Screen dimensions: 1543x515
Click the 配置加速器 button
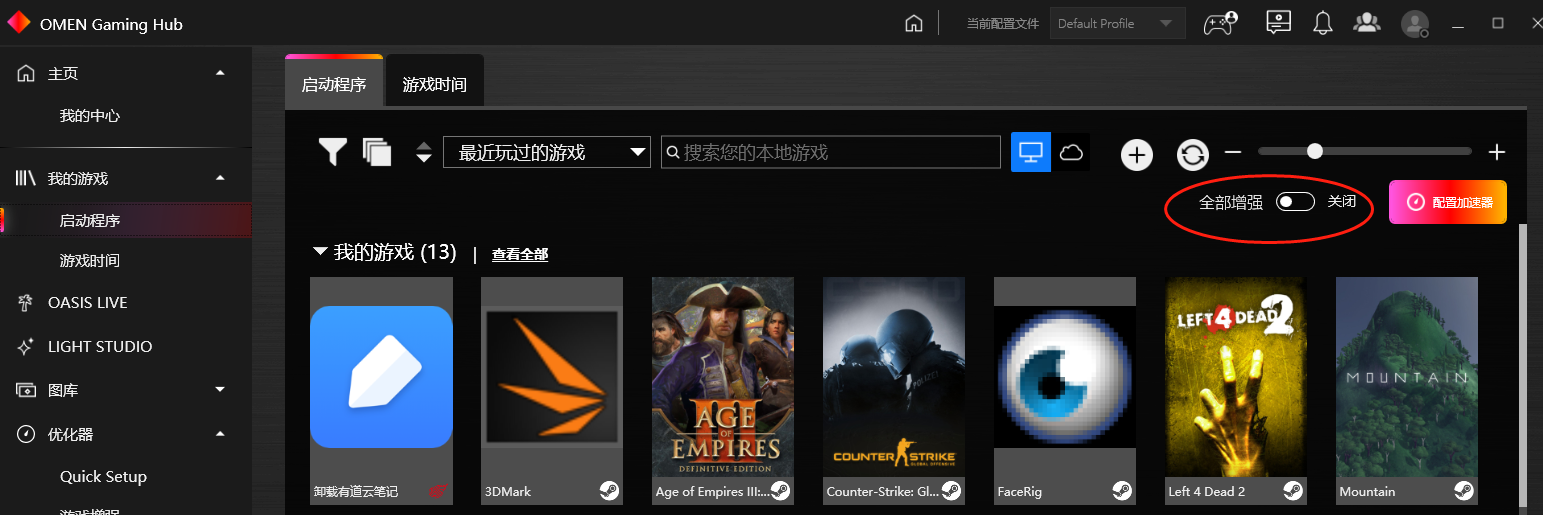tap(1447, 202)
